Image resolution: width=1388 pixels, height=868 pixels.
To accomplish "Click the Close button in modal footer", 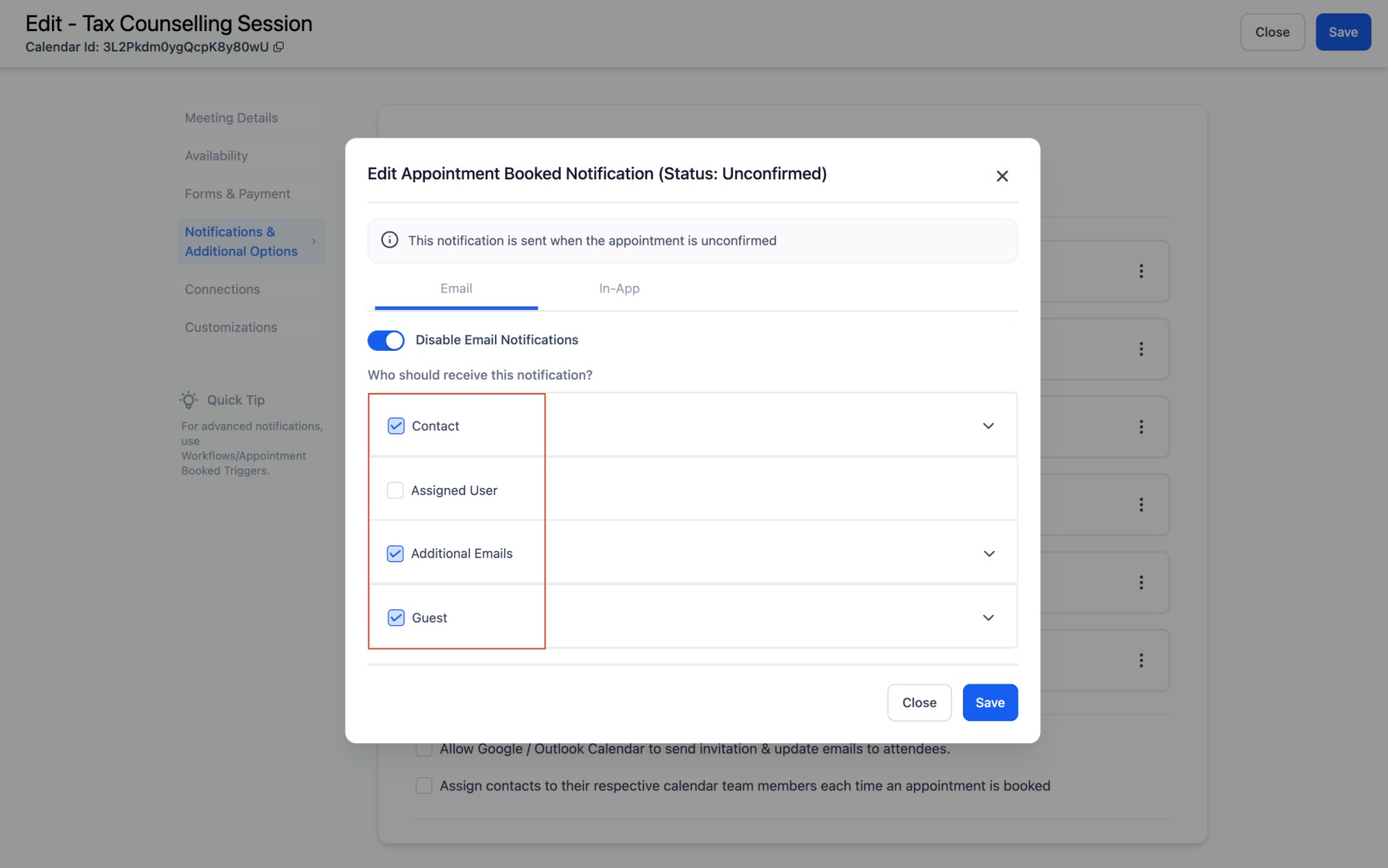I will click(919, 702).
